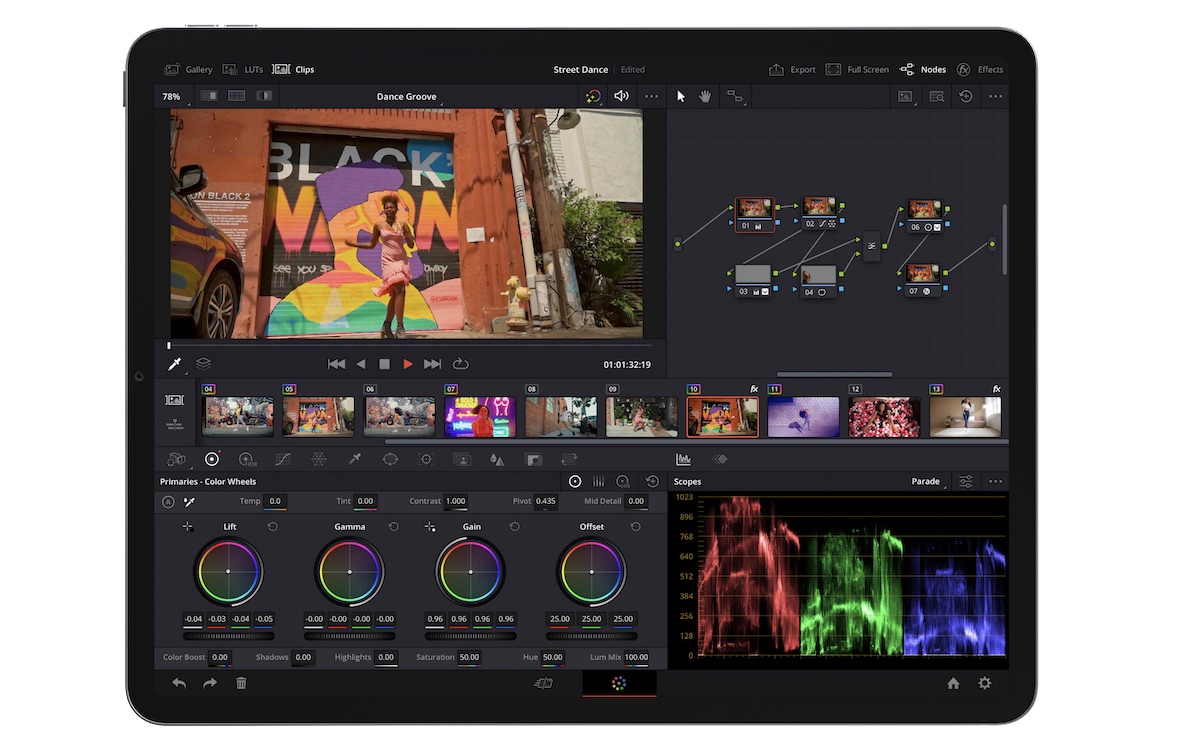Viewport: 1200px width, 750px height.
Task: Click the Gain master wheel slider
Action: click(471, 636)
